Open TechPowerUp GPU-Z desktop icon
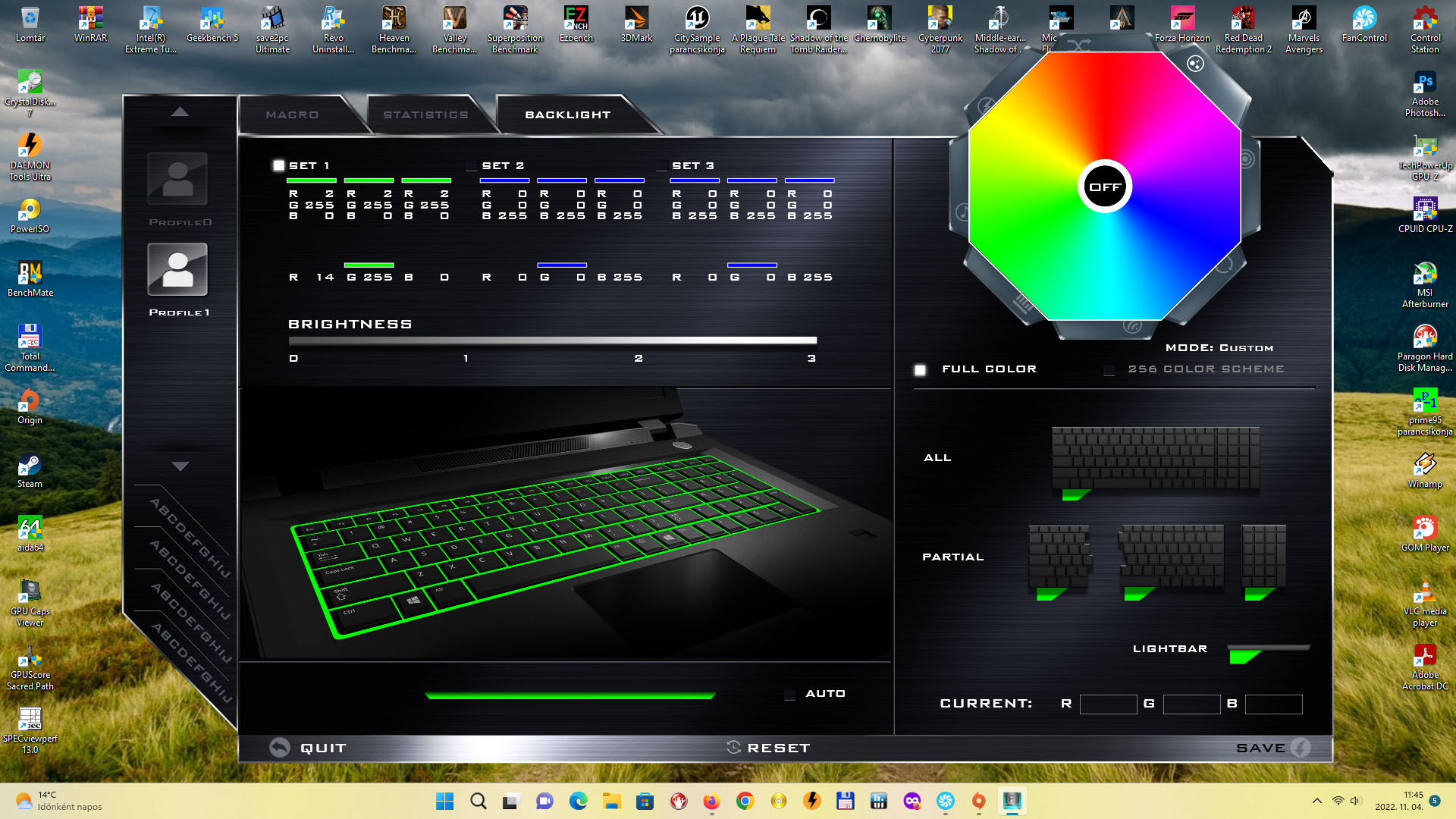Image resolution: width=1456 pixels, height=819 pixels. coord(1425,157)
